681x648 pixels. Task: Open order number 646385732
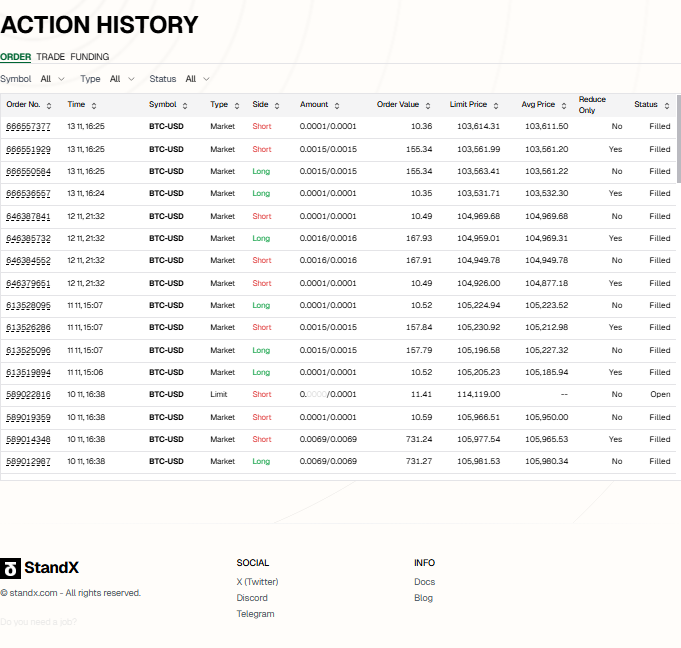click(28, 238)
